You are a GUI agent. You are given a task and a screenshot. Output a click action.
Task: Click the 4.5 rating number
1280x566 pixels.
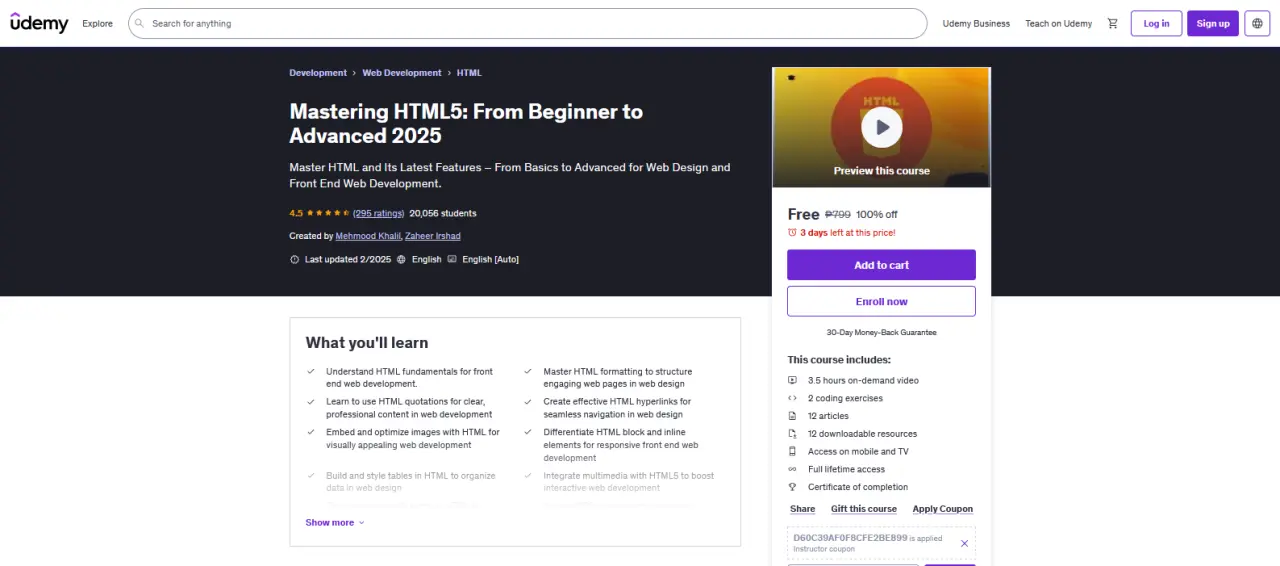click(296, 213)
